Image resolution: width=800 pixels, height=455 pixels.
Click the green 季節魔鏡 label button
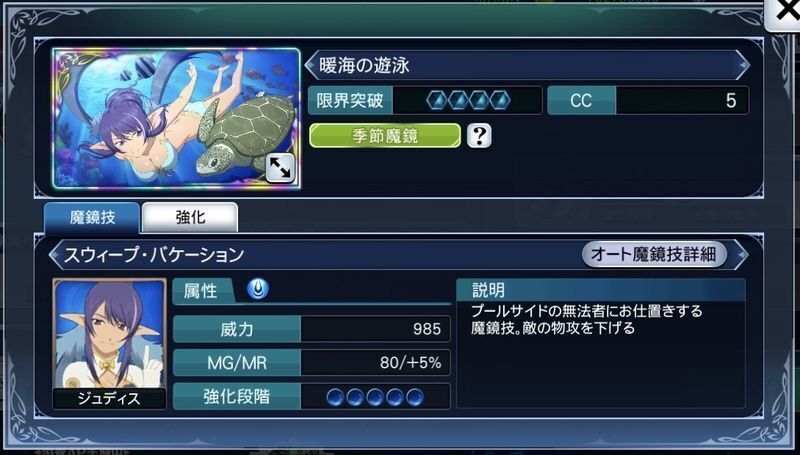click(x=385, y=136)
